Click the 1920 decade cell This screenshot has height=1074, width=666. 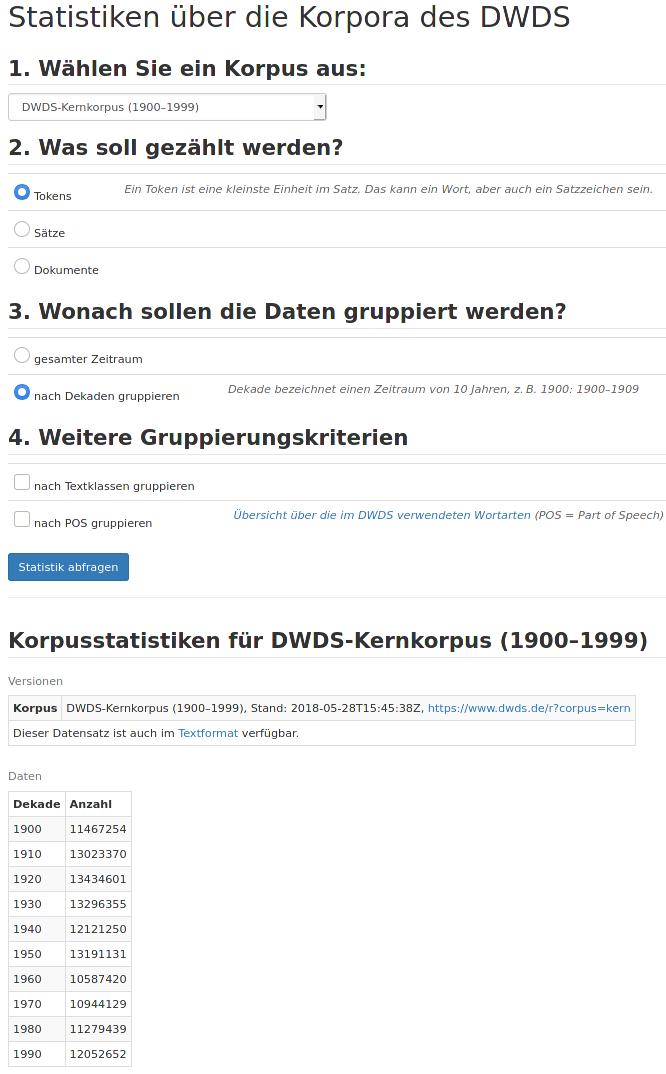37,879
